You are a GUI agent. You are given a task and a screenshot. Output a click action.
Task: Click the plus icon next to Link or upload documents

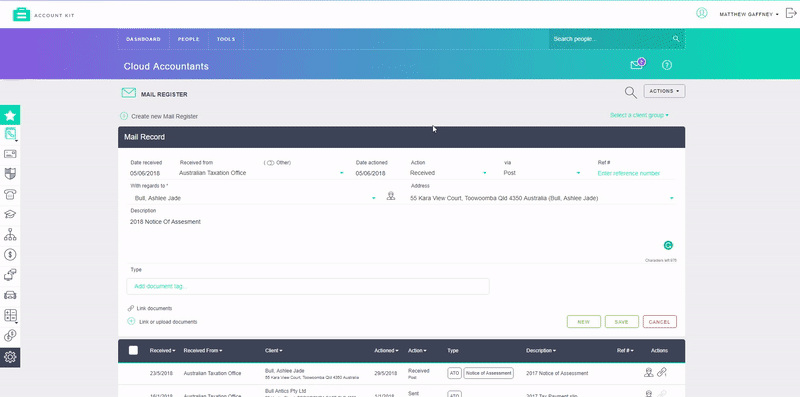(x=131, y=321)
